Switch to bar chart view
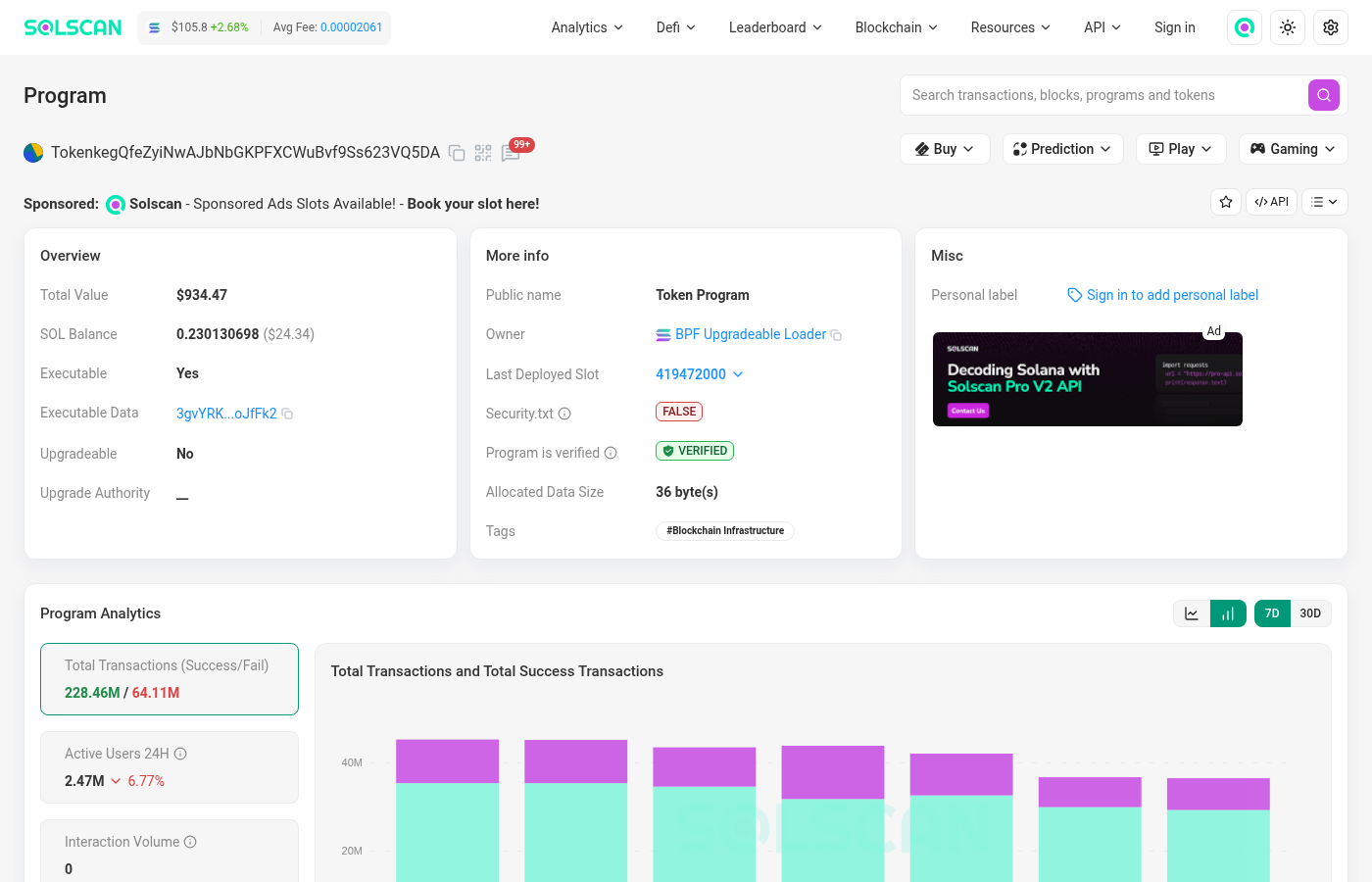Image resolution: width=1372 pixels, height=882 pixels. click(1228, 613)
